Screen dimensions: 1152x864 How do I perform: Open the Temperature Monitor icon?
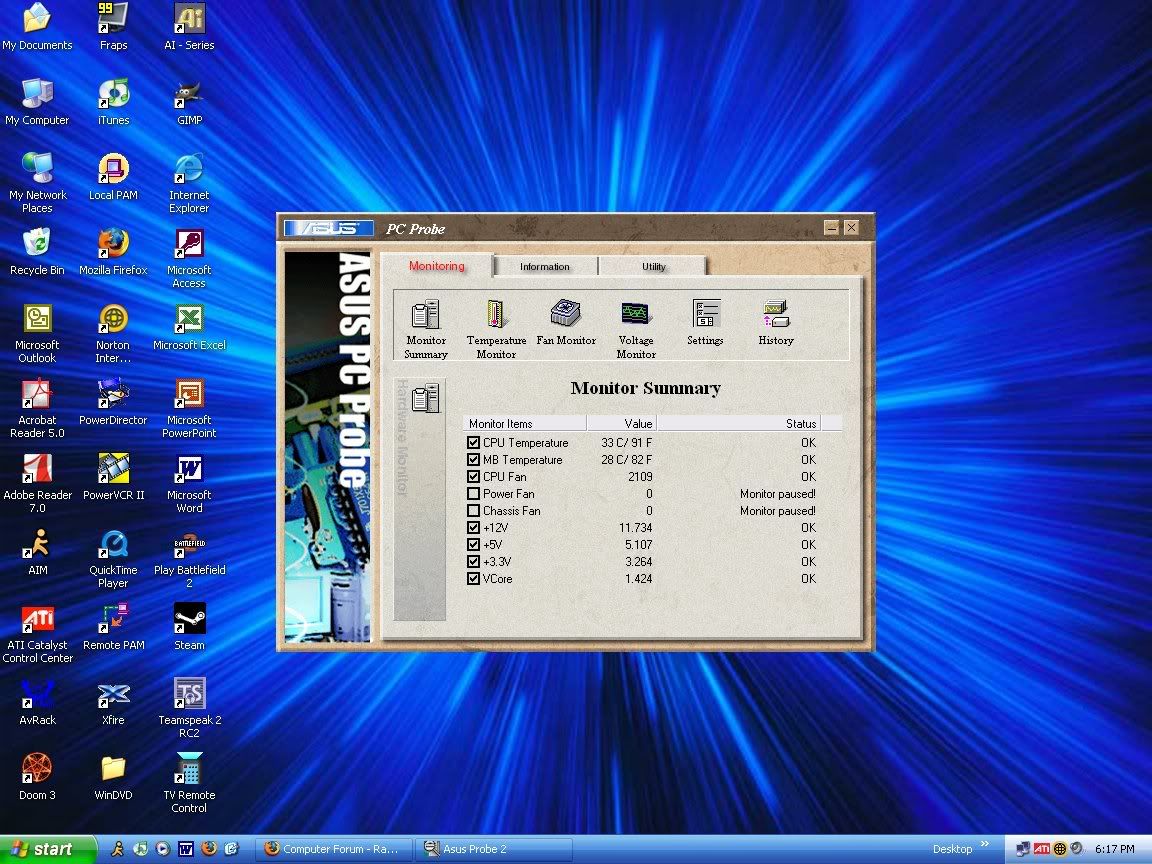click(496, 328)
